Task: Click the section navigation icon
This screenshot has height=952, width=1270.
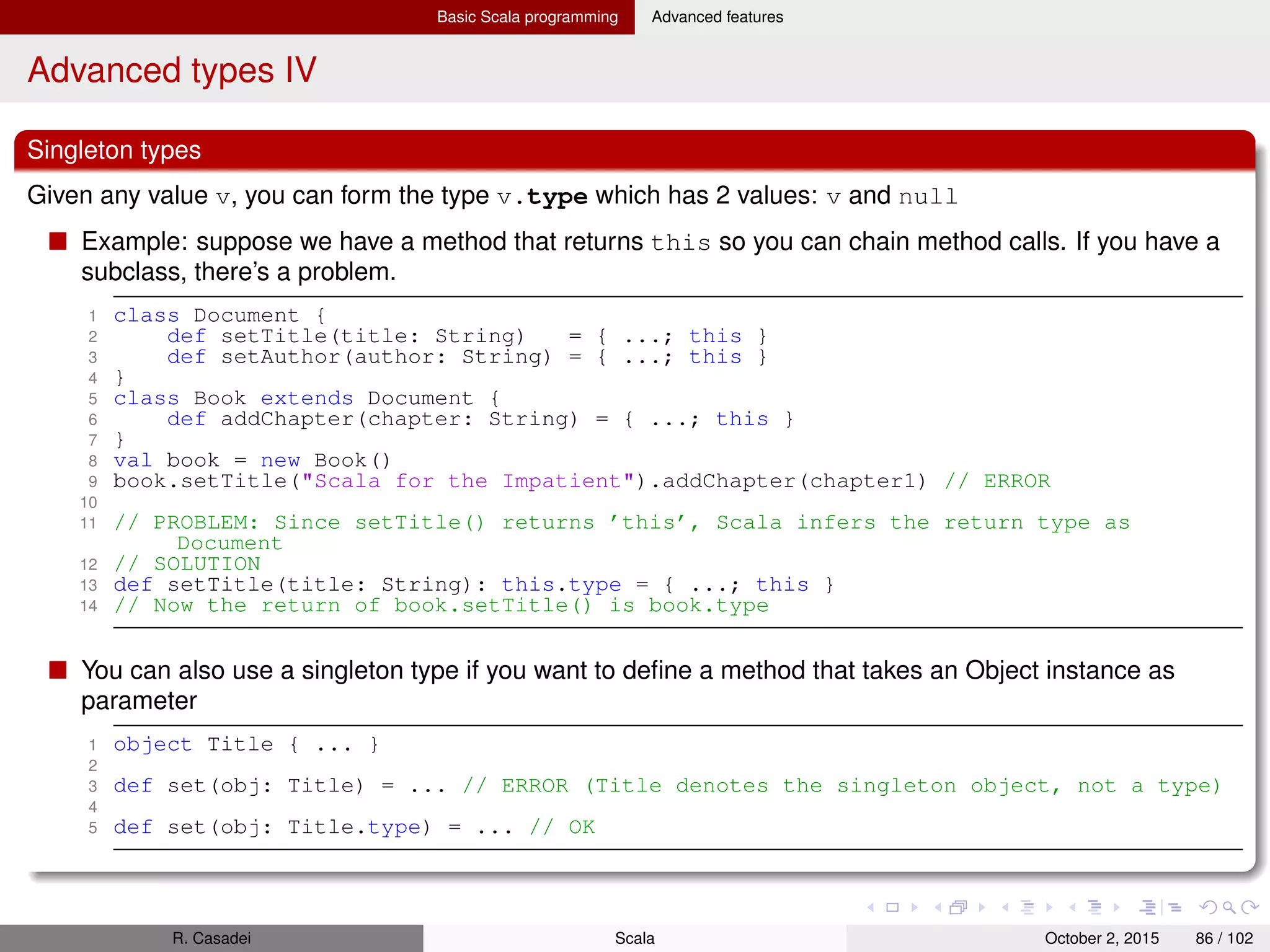Action: 1095,907
